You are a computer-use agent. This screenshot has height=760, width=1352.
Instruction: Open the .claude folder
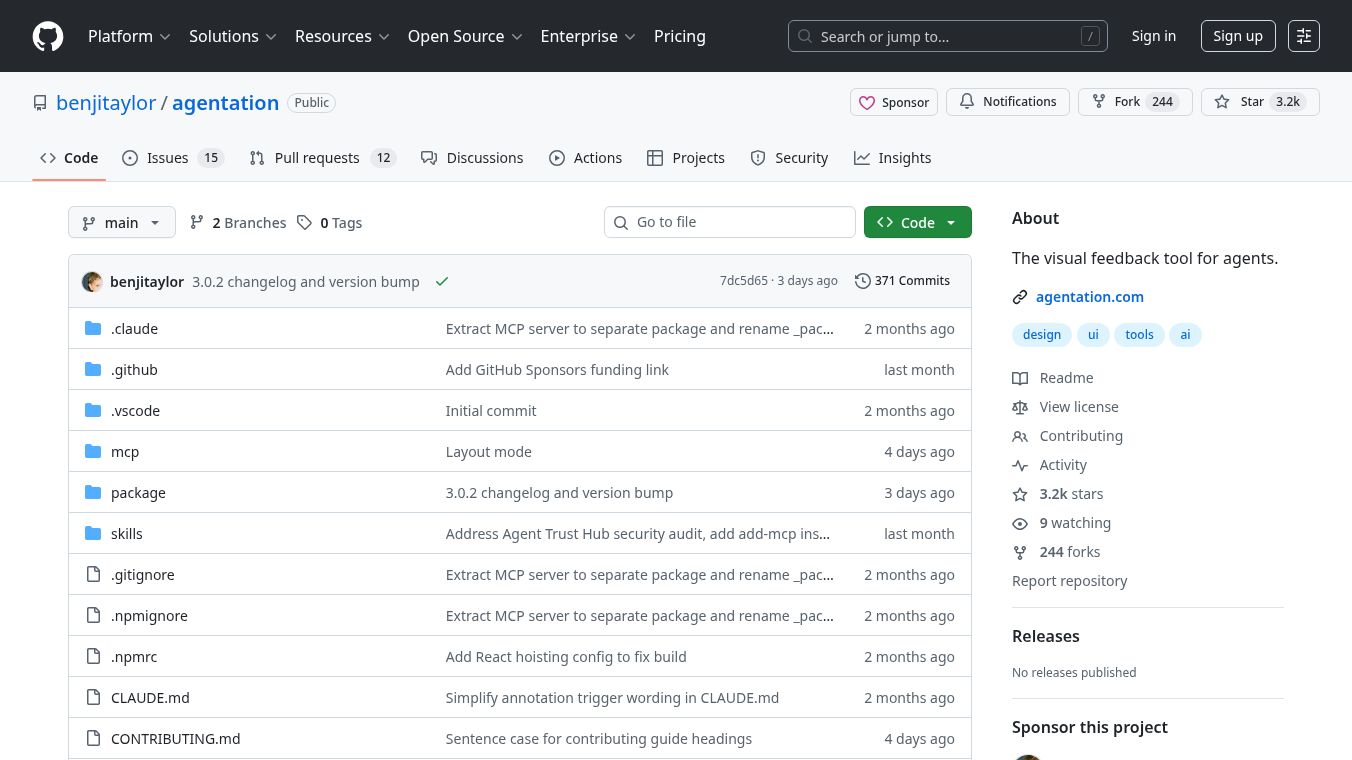134,329
